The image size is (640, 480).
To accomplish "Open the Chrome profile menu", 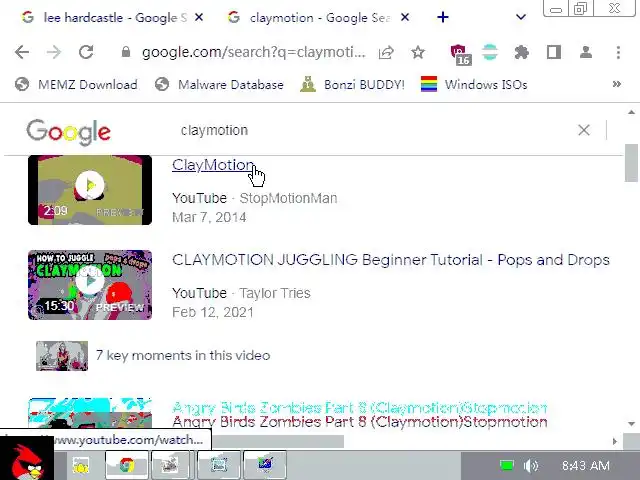I will 586,52.
